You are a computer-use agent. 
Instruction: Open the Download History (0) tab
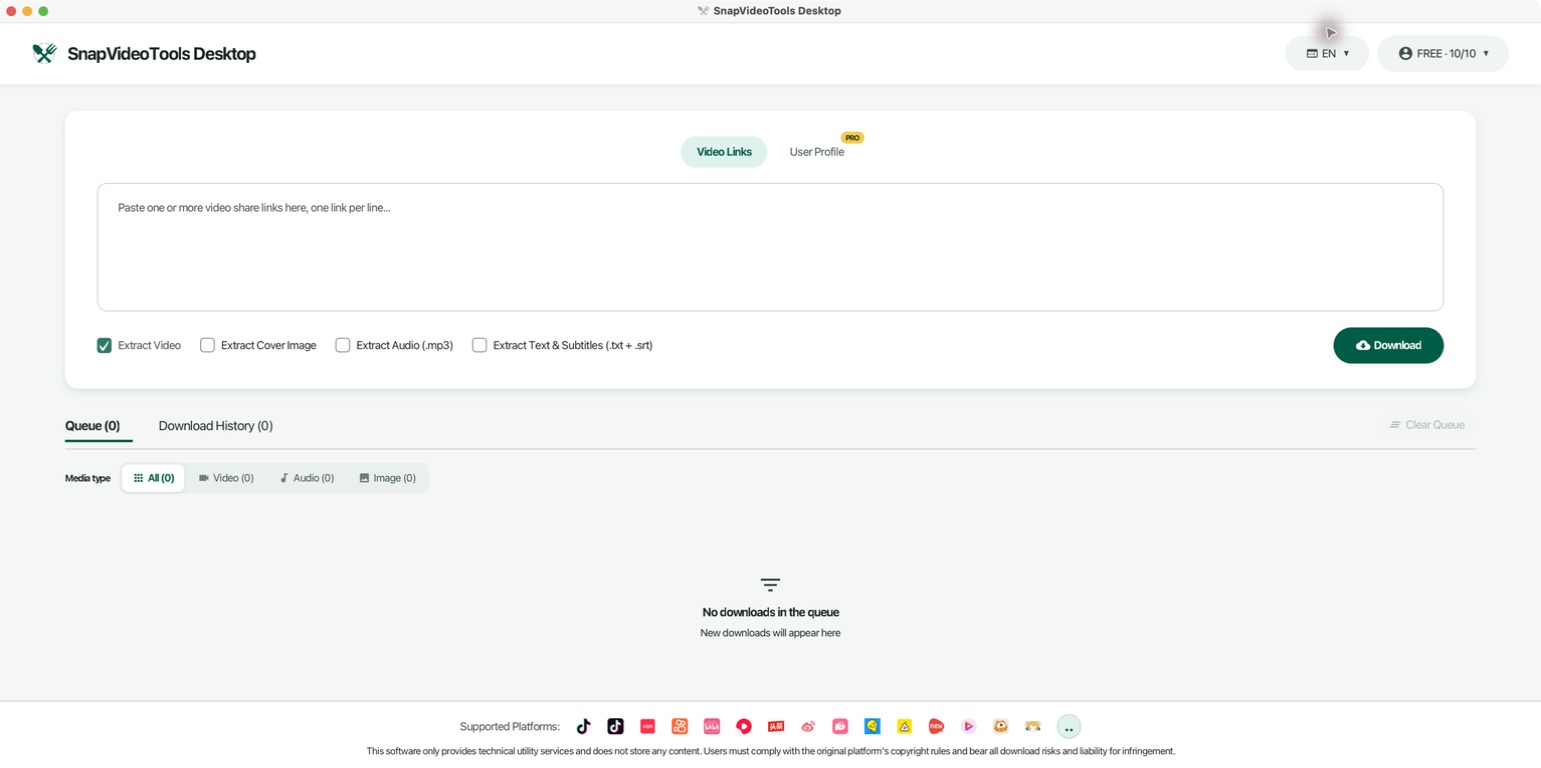[x=216, y=426]
